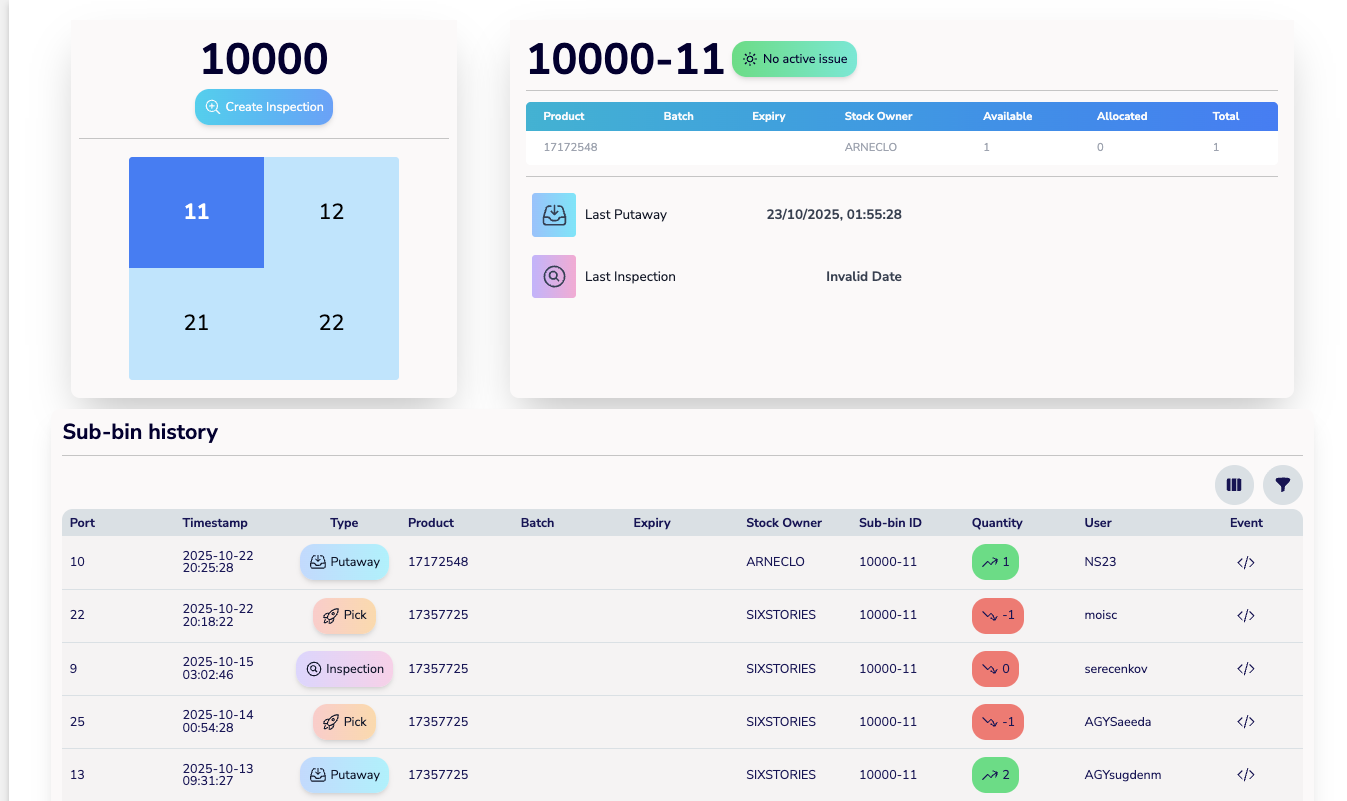Click product 17172548 in stock table
The width and height of the screenshot is (1347, 801).
(x=570, y=147)
